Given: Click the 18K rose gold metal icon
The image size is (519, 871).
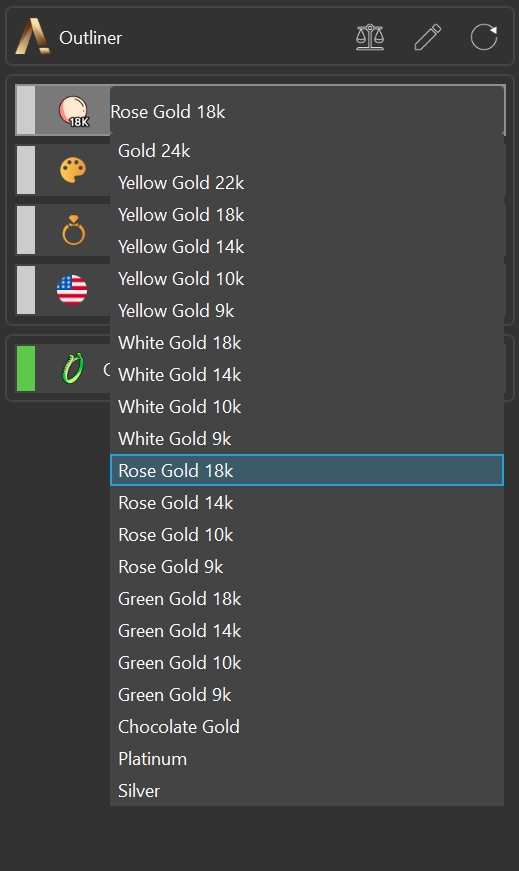Looking at the screenshot, I should point(73,111).
